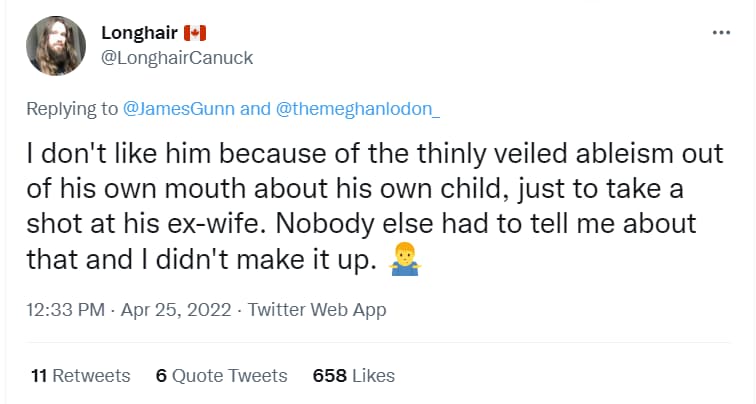This screenshot has height=404, width=756.
Task: Visit the @themeghanlodon_ mention link
Action: pyautogui.click(x=358, y=109)
